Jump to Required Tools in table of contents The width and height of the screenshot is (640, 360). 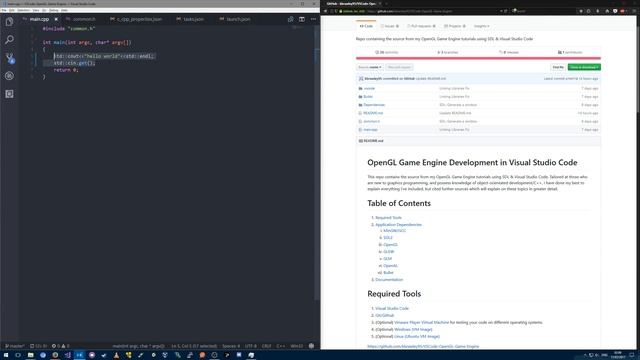(388, 218)
